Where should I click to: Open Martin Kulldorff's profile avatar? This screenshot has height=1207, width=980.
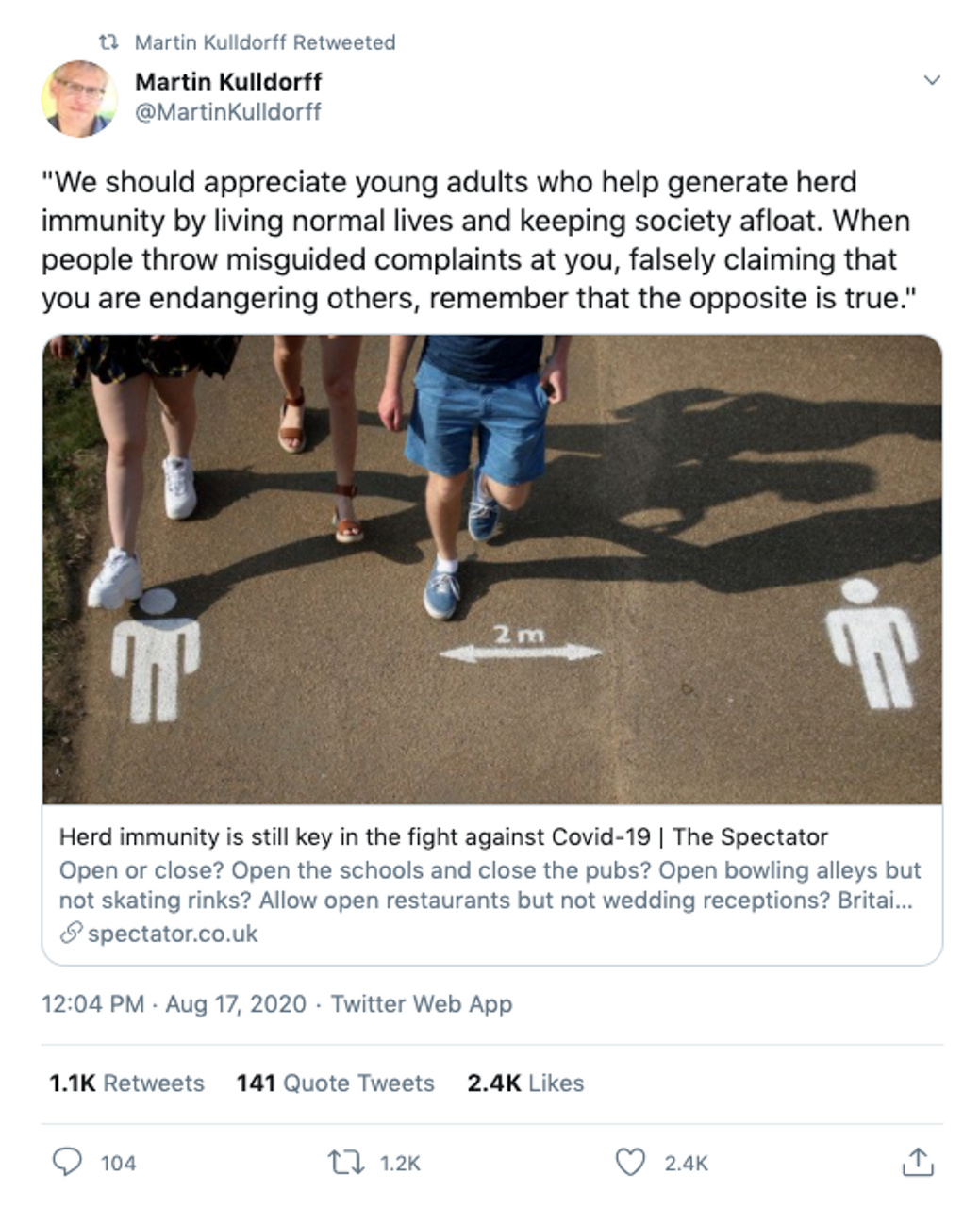click(x=78, y=97)
